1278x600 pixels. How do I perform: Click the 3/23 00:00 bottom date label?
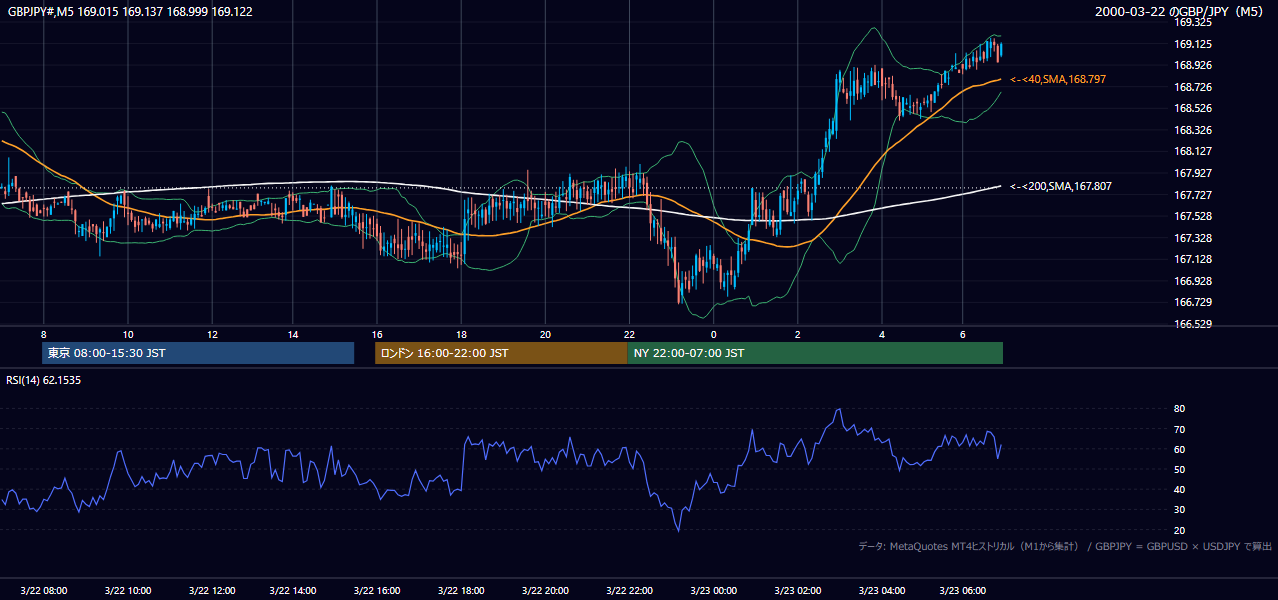tap(714, 591)
